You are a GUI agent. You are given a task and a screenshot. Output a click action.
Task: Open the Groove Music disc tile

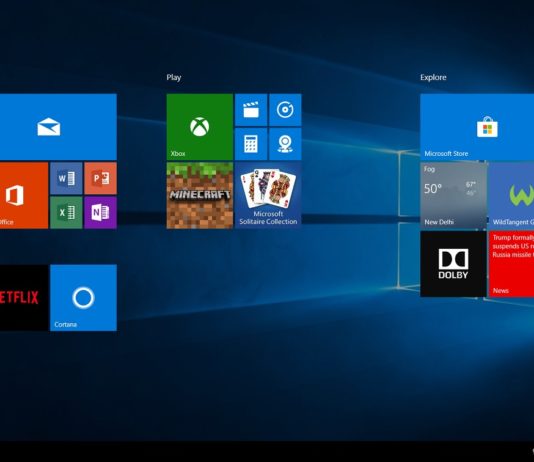(285, 110)
